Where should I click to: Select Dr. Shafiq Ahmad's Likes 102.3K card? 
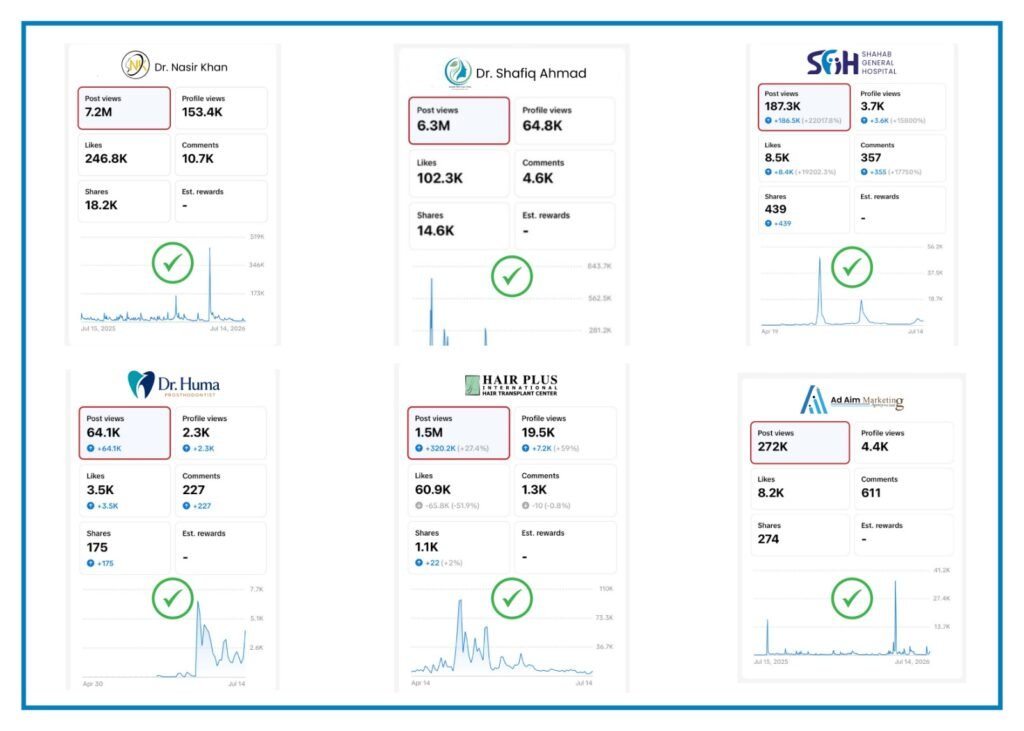pyautogui.click(x=459, y=174)
